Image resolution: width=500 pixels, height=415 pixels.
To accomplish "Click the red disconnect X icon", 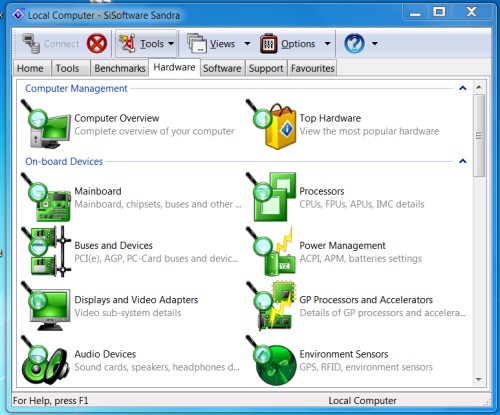I will point(97,43).
